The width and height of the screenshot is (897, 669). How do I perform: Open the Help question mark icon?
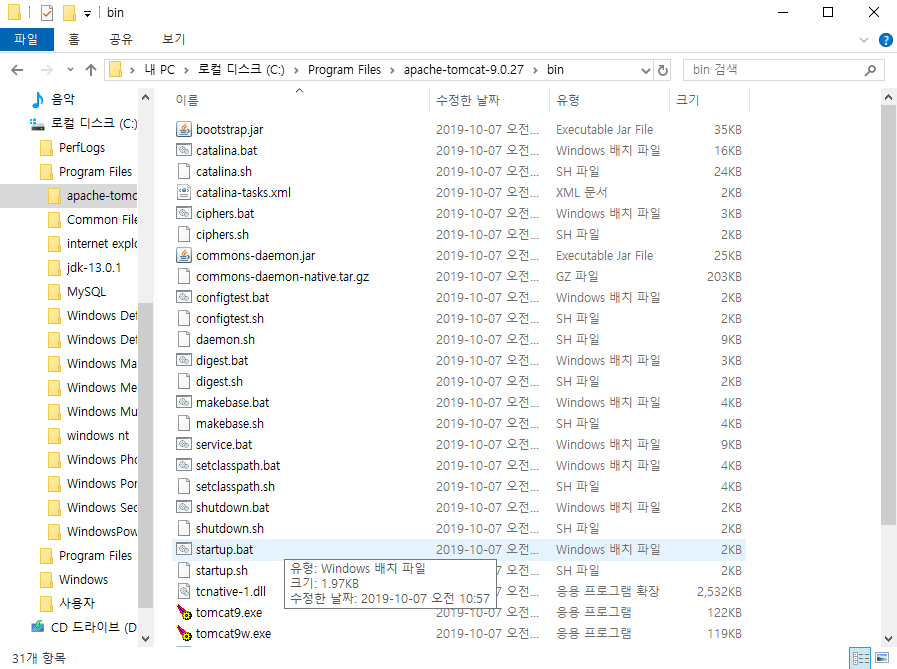pyautogui.click(x=886, y=39)
